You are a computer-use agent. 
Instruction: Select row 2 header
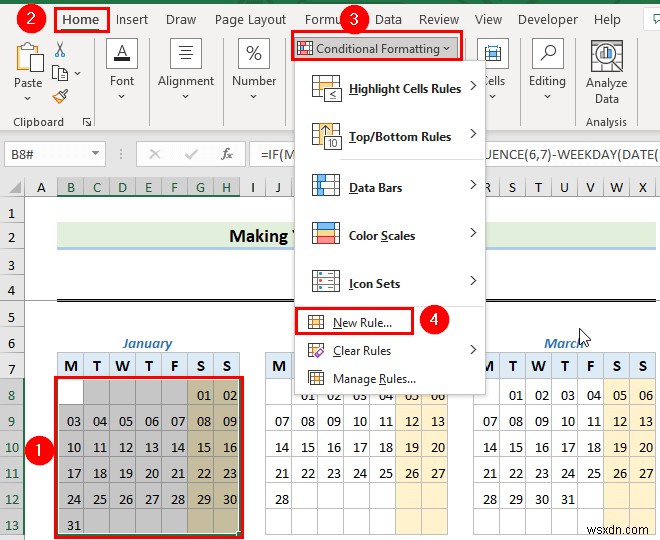click(12, 237)
